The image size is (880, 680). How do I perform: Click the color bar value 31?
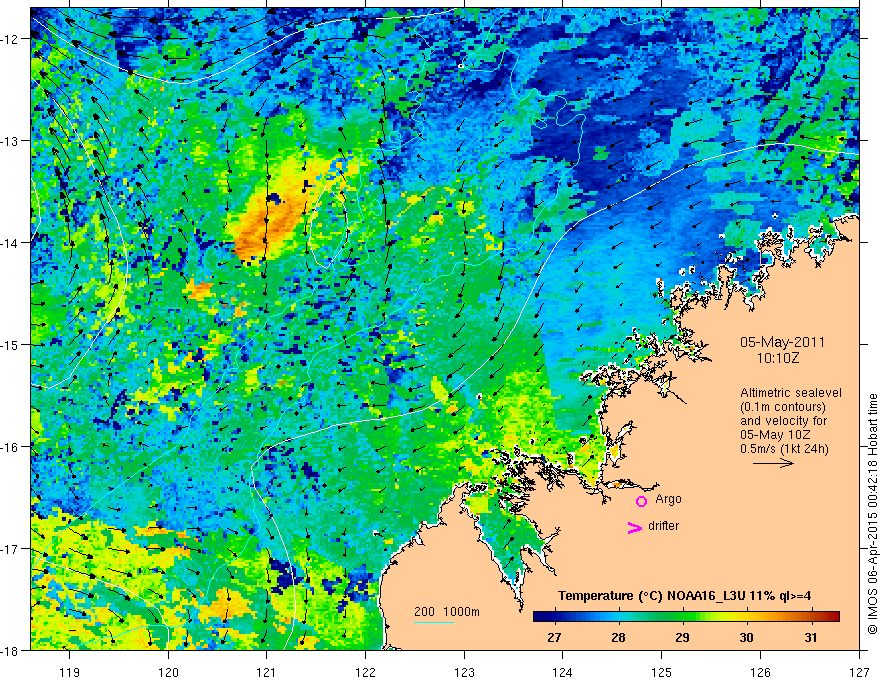coord(810,638)
